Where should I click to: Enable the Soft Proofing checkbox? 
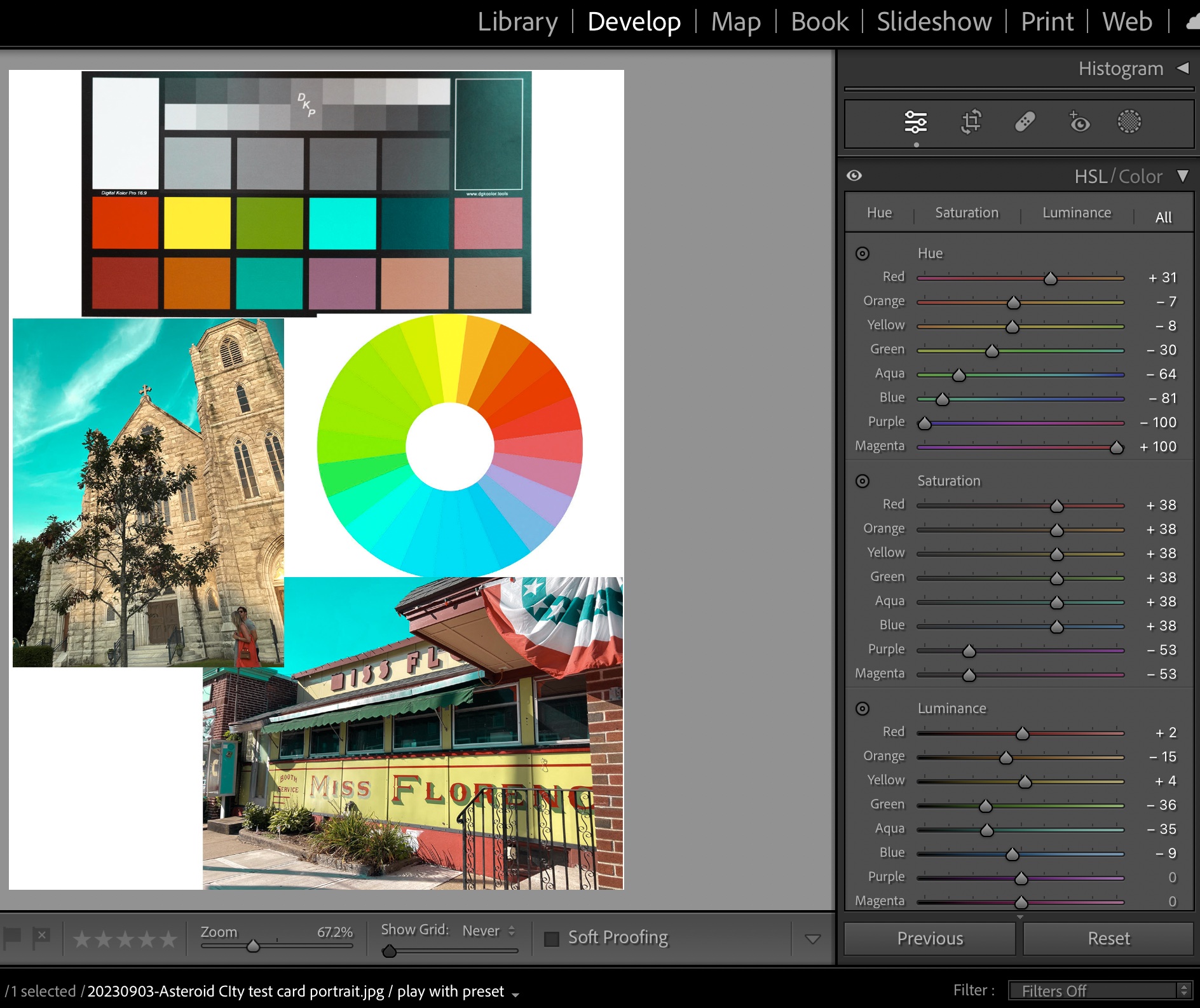click(552, 939)
